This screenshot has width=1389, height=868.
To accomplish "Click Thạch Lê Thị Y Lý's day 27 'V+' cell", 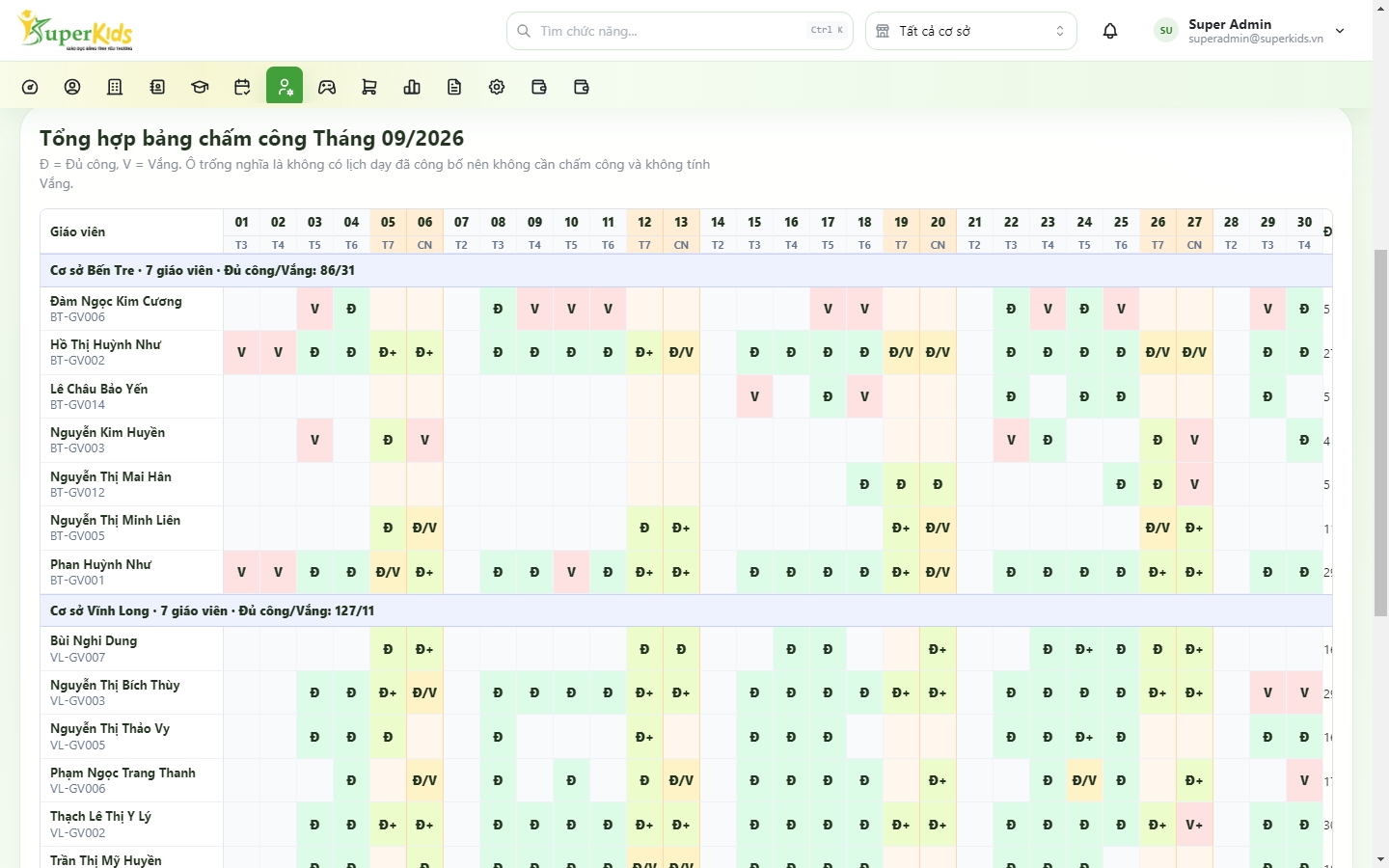I will pyautogui.click(x=1194, y=825).
